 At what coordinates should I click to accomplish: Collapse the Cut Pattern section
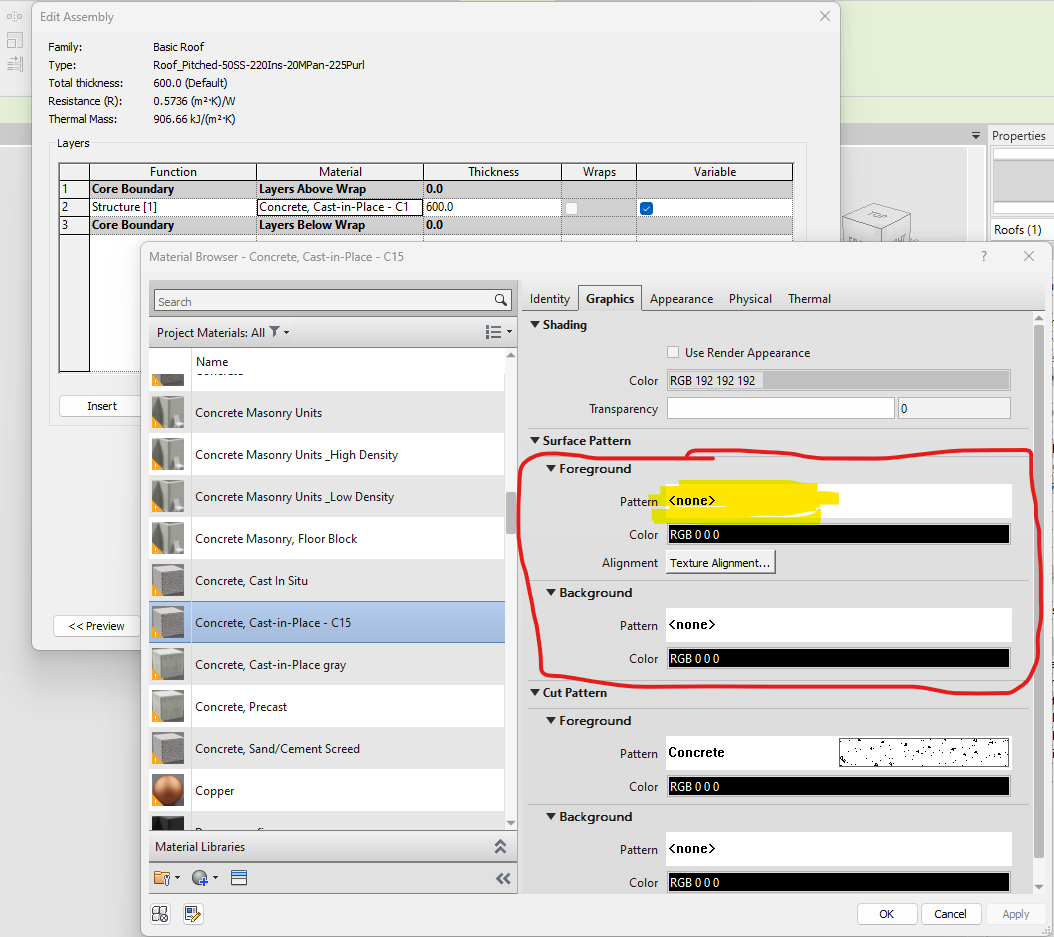(x=535, y=692)
